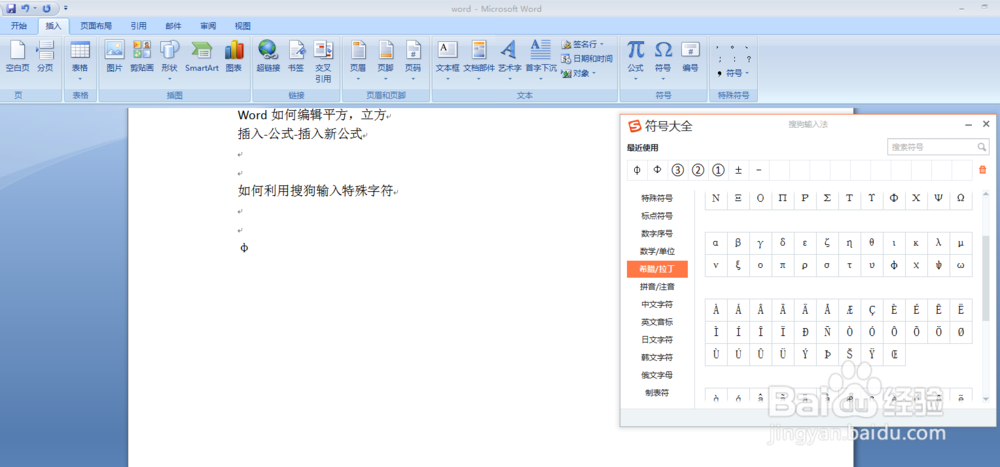Insert recent symbol ±
Screen dimensions: 1000x467
[x=739, y=170]
